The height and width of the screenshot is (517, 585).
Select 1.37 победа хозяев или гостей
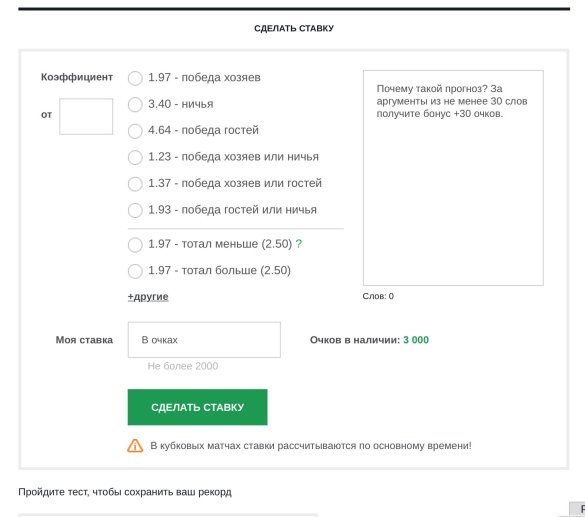click(x=135, y=184)
